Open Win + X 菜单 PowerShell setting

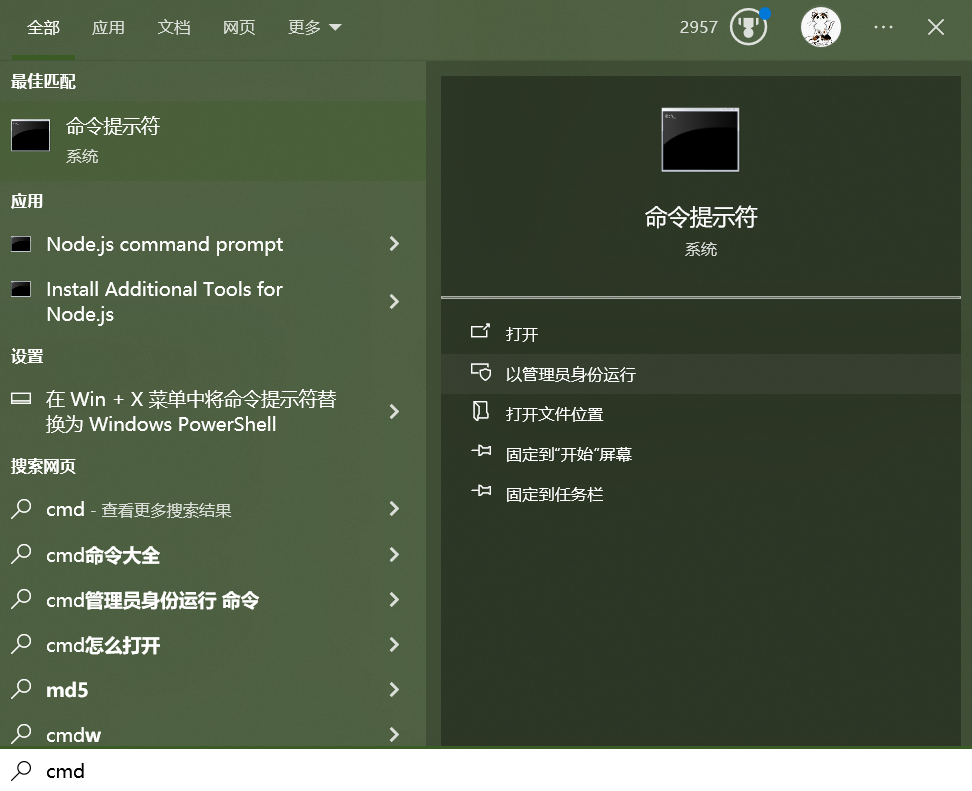[213, 412]
